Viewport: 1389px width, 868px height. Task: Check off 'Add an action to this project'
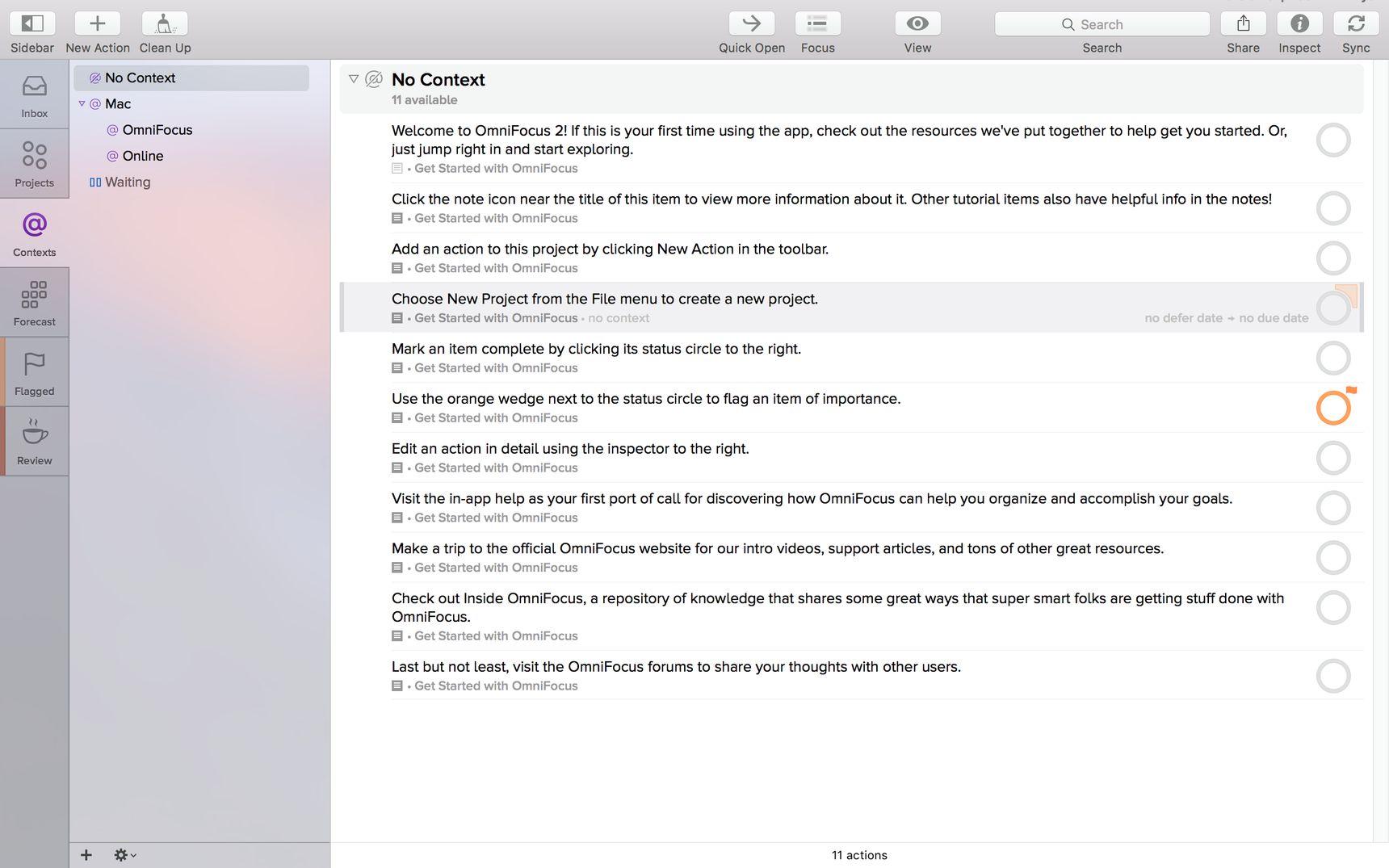click(1333, 258)
